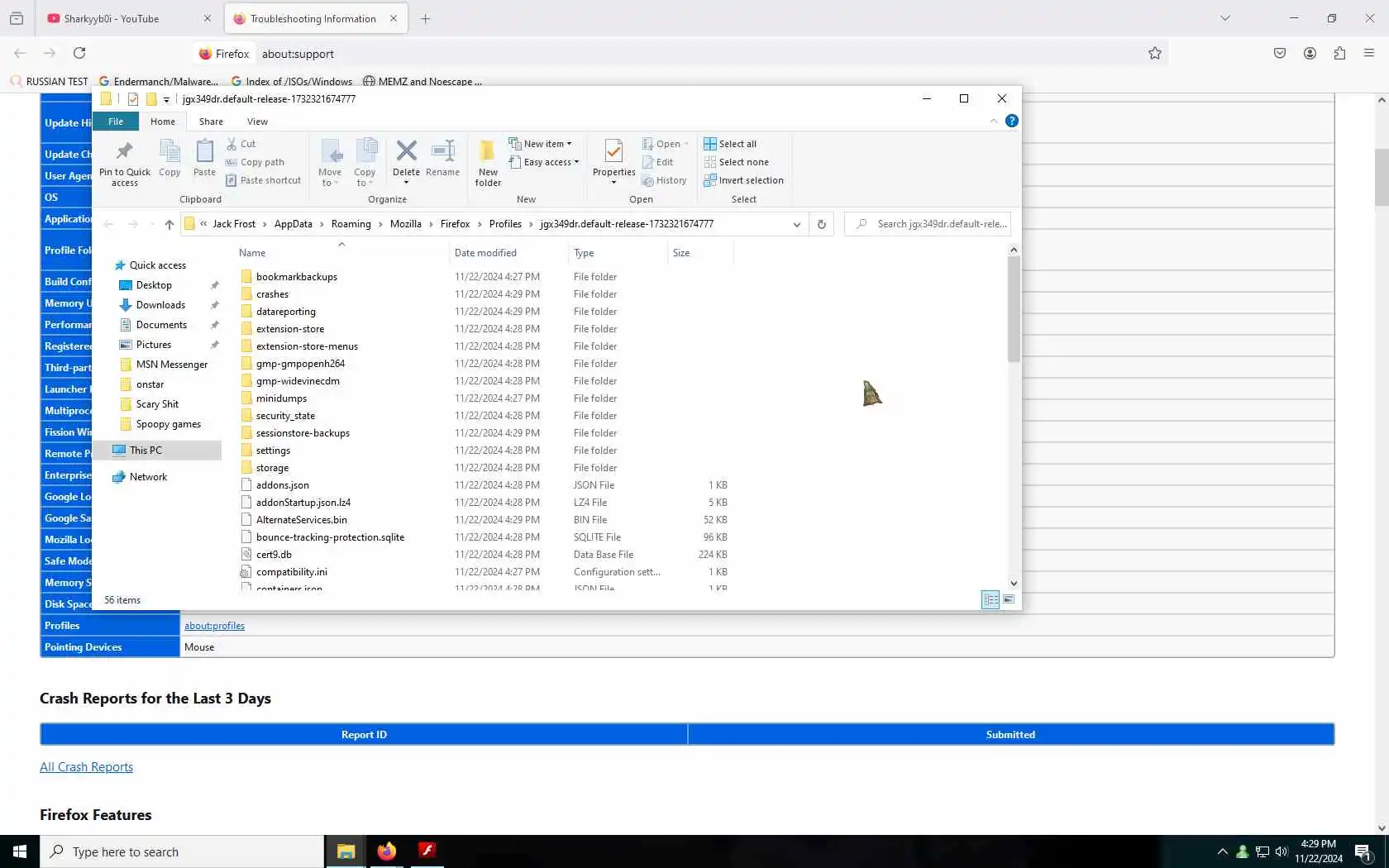Open the RUSSIAN TEST bookmark
Screen dimensions: 1389x868
[x=49, y=81]
